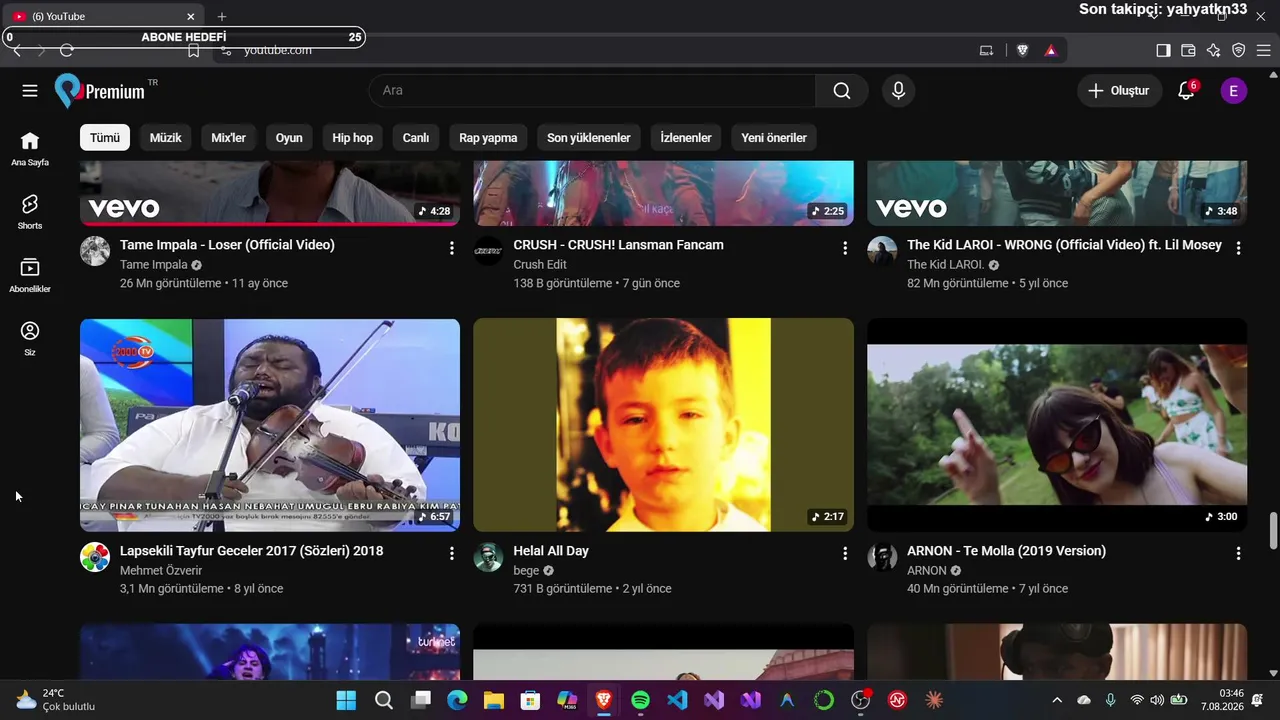Play the ARNON Te Molla thumbnail
The width and height of the screenshot is (1280, 720).
[x=1057, y=425]
